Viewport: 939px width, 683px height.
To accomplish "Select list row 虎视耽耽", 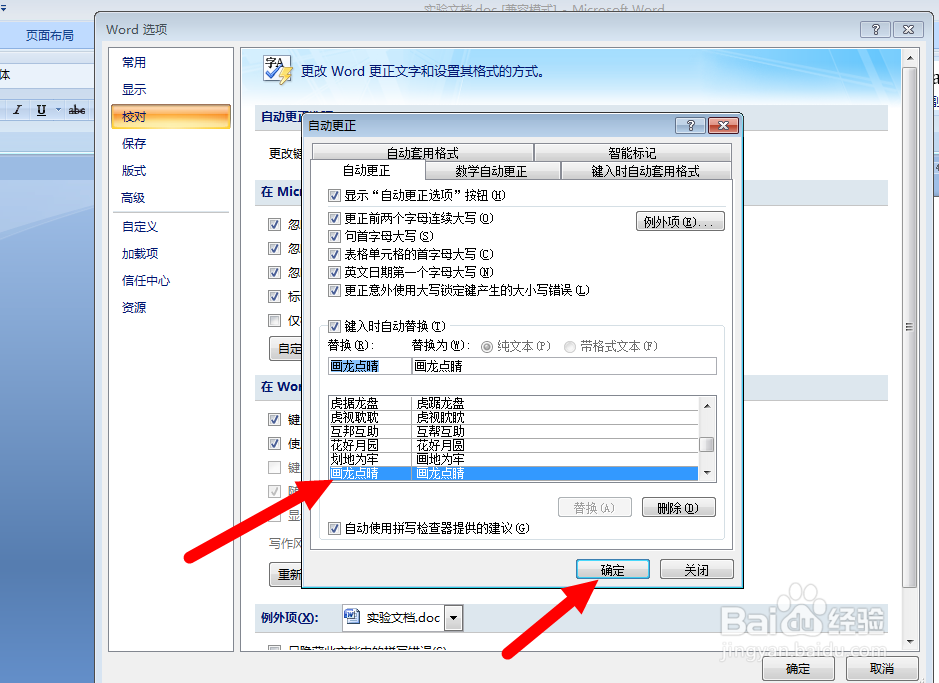I will click(x=513, y=417).
